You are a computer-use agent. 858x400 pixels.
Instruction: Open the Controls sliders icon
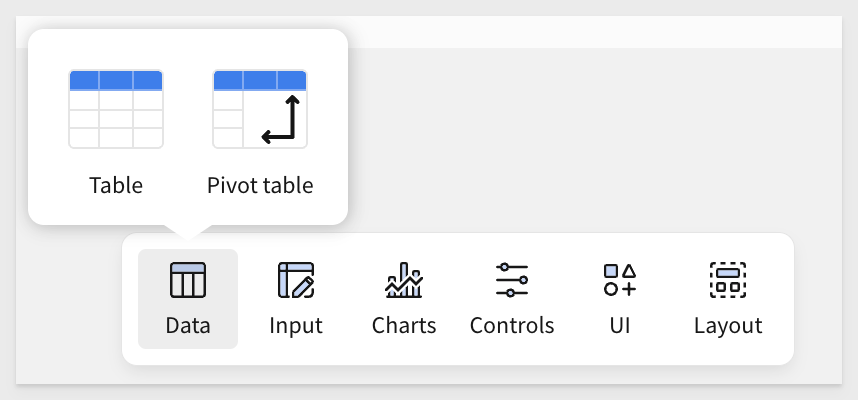pos(512,280)
